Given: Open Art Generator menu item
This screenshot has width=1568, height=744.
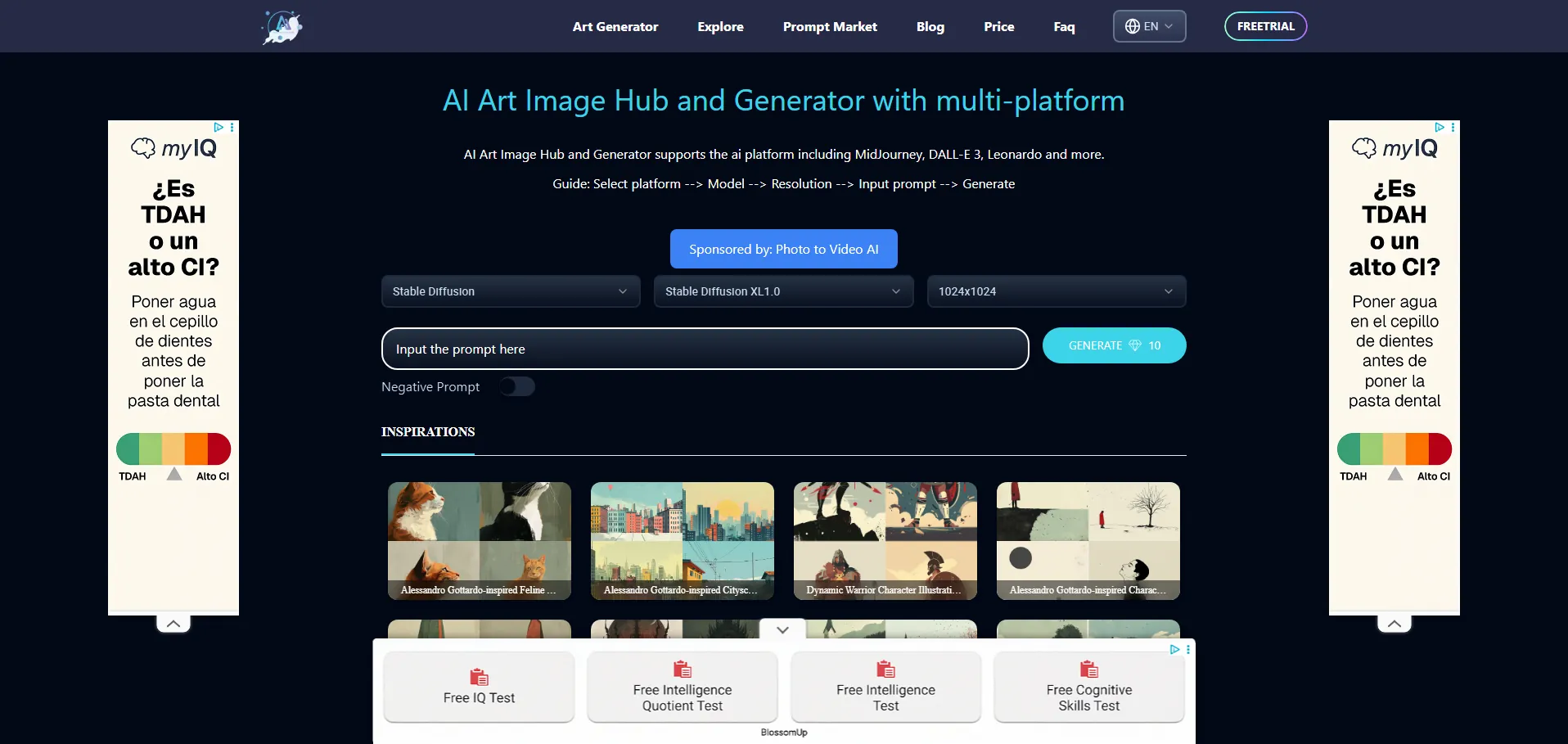Looking at the screenshot, I should (615, 27).
